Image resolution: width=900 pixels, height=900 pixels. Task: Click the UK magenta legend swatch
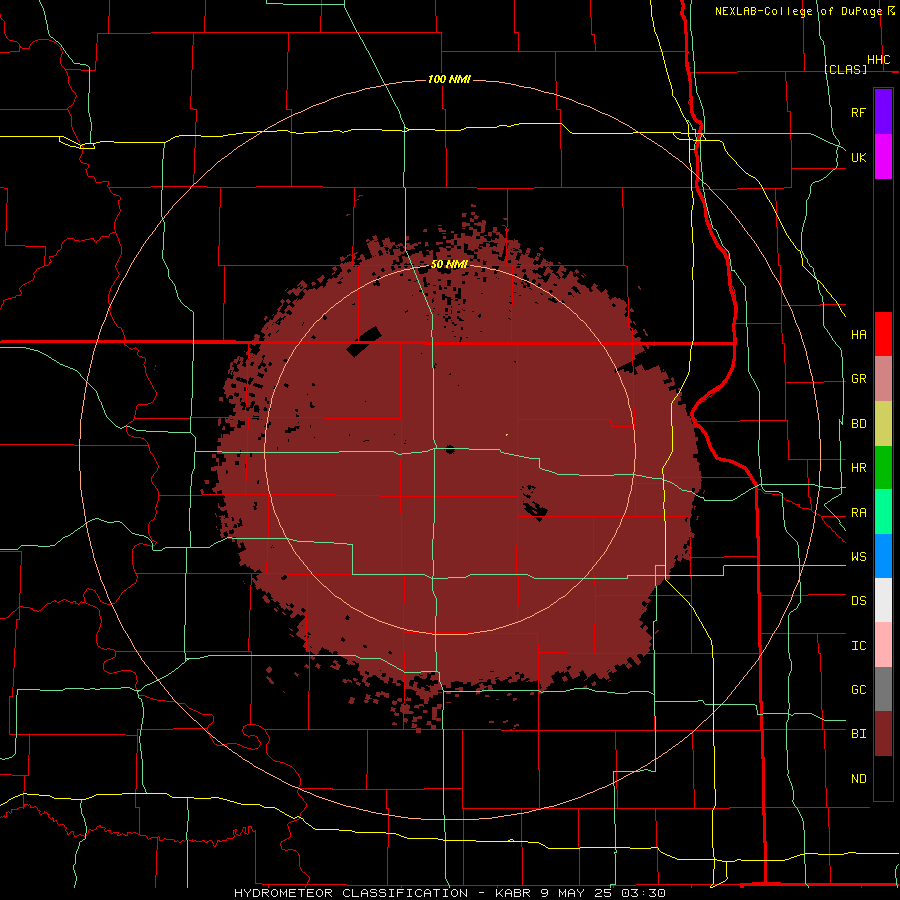[883, 157]
